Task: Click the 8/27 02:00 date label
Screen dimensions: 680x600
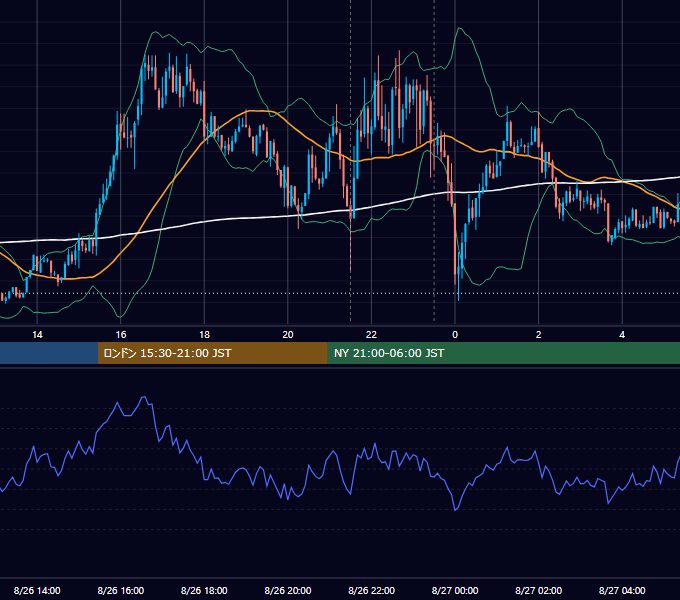Action: 538,590
